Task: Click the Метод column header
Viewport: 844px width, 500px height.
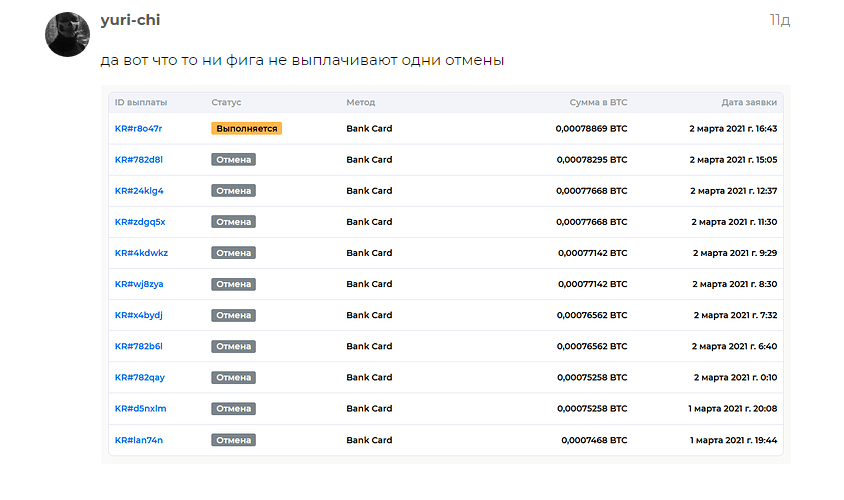Action: point(361,102)
